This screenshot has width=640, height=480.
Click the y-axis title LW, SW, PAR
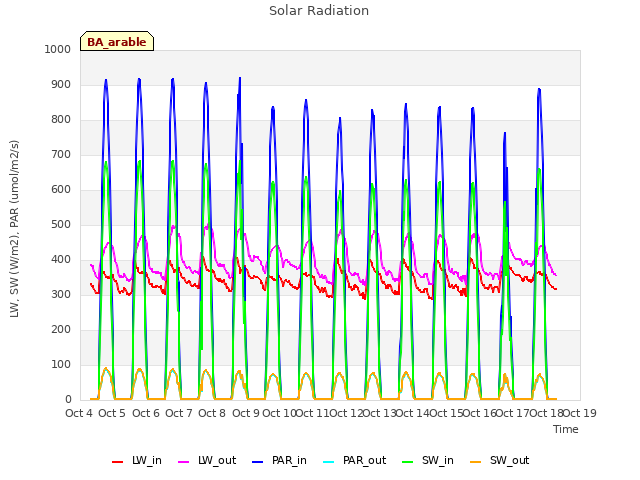14,229
